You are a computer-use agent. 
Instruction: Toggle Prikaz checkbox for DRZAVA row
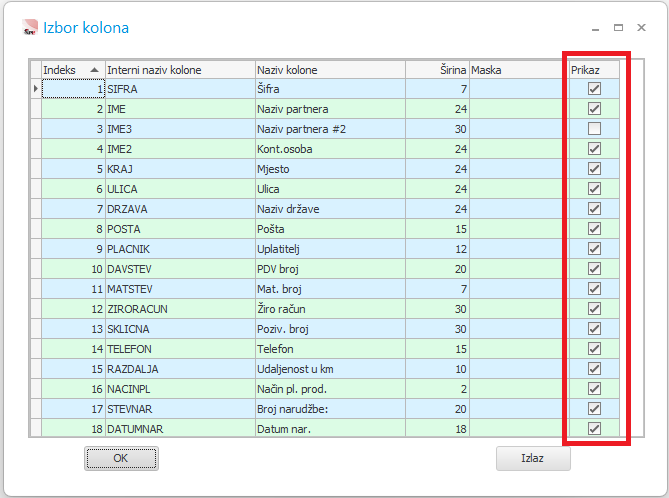point(594,209)
